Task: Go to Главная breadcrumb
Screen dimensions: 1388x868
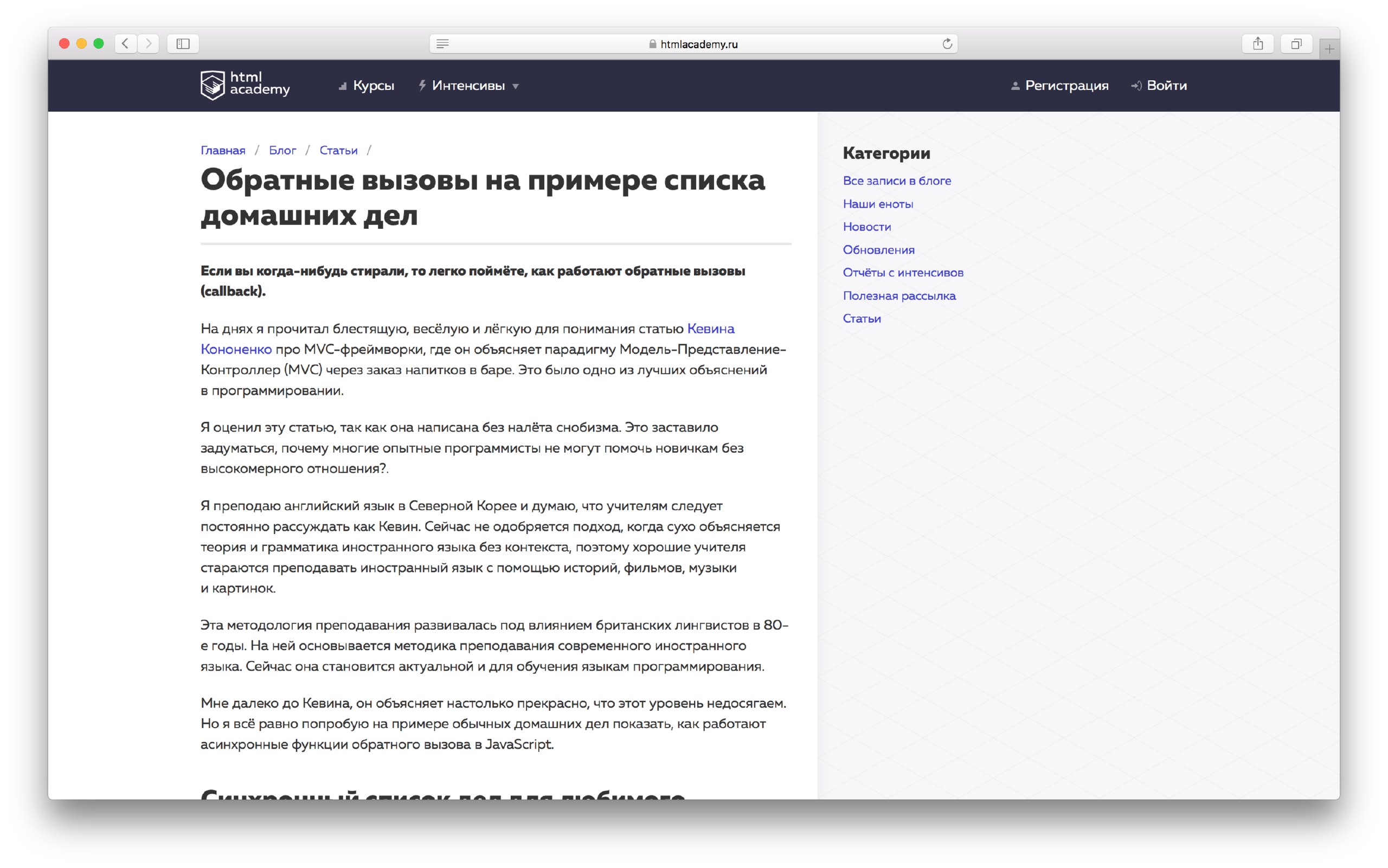Action: (223, 150)
